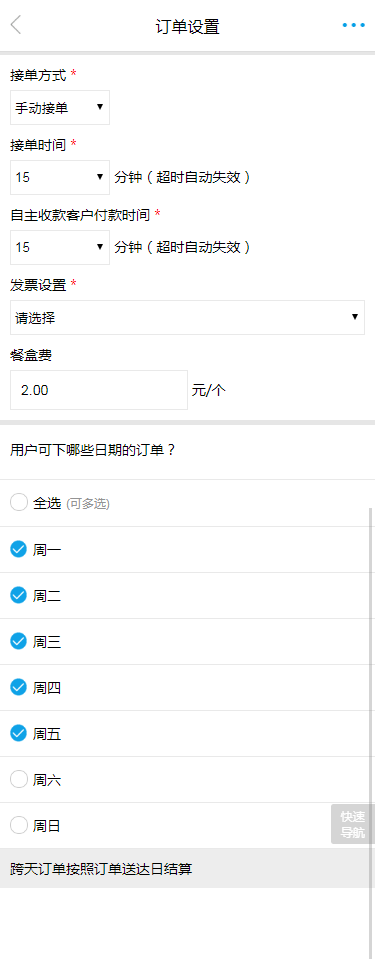Enable the 周六 checkbox

click(x=19, y=780)
